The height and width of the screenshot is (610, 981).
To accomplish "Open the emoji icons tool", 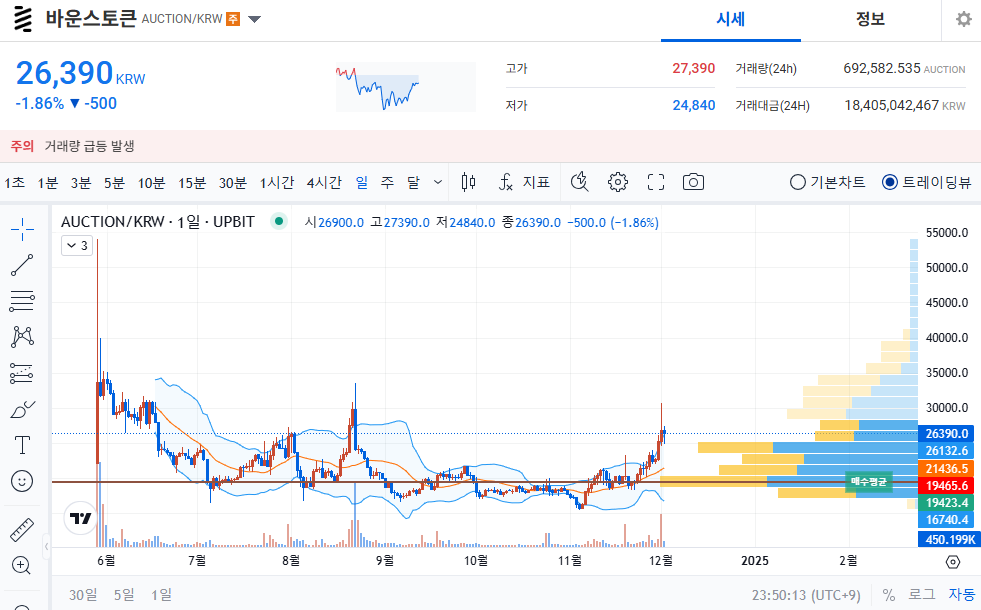I will pos(22,481).
